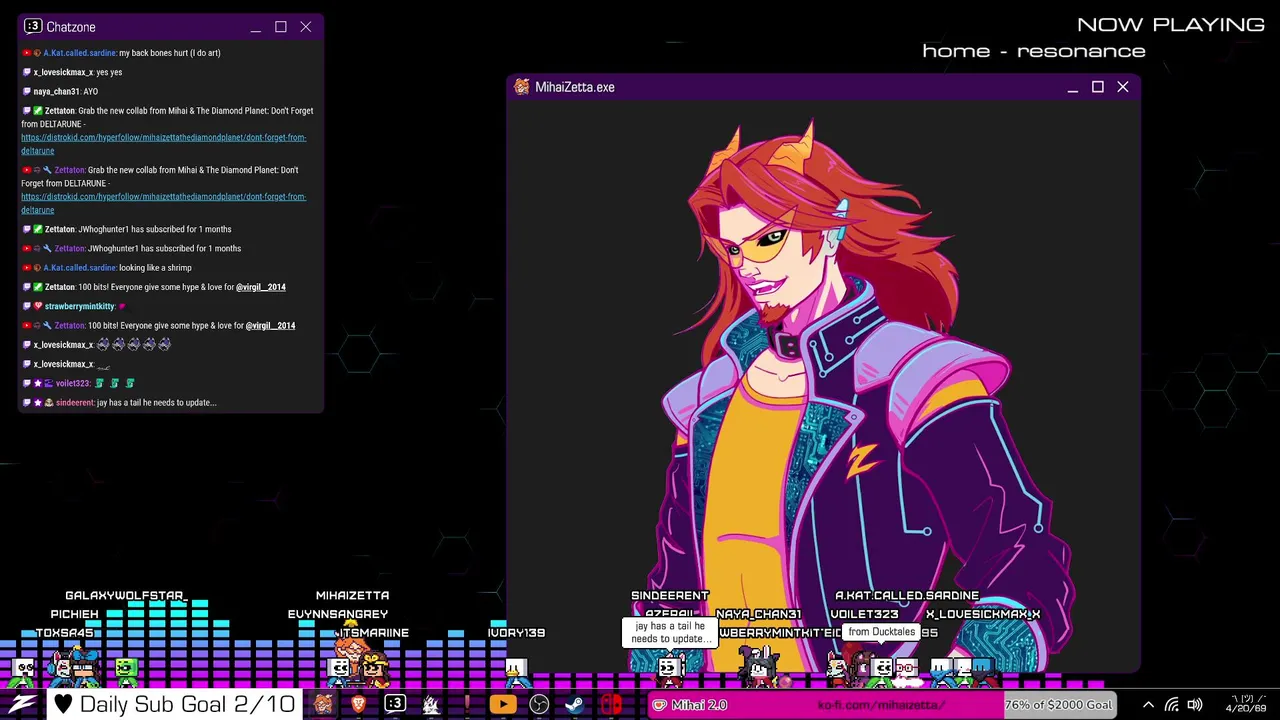Viewport: 1280px width, 720px height.
Task: Click the VOILET323 chatter name label
Action: [864, 614]
